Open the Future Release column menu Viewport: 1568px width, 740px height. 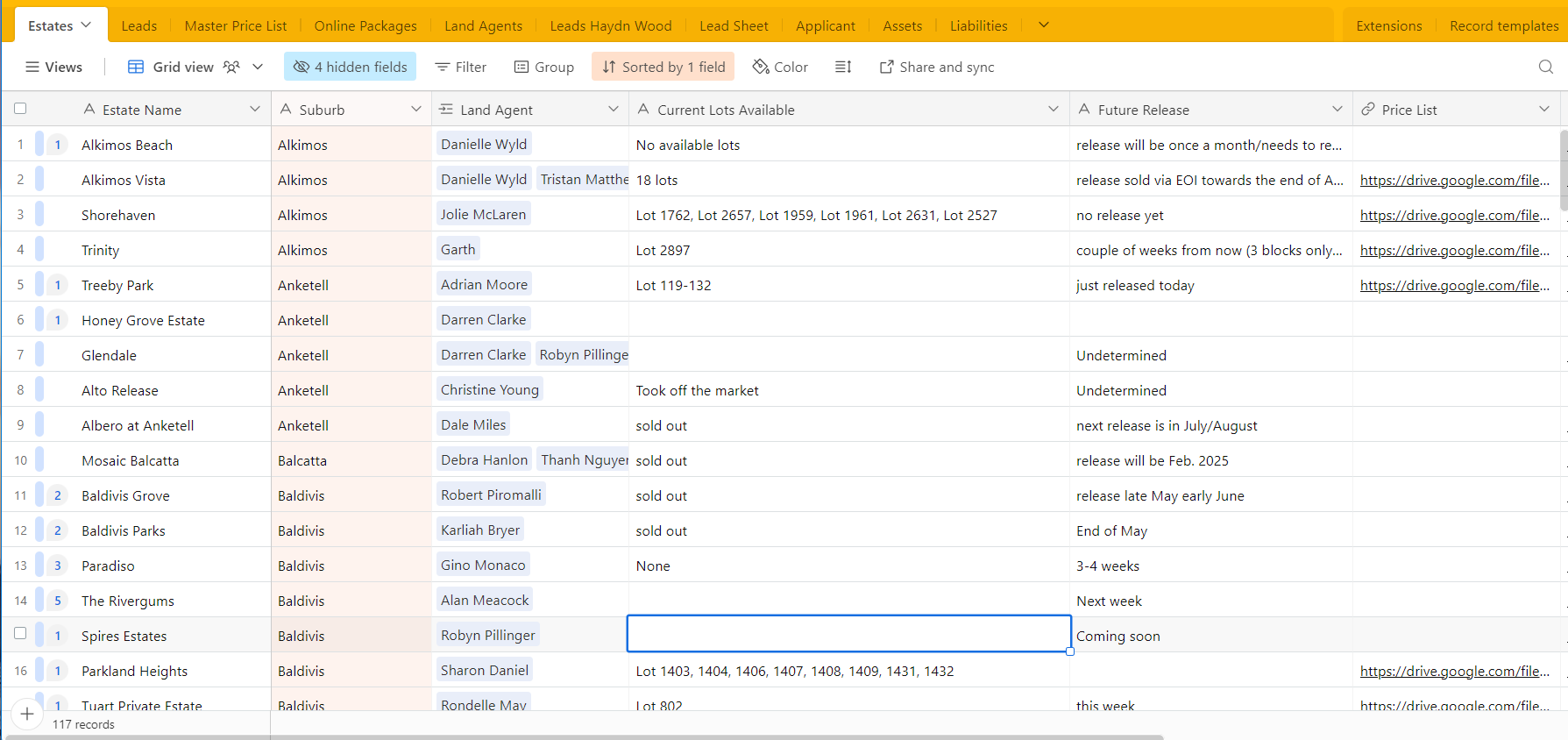click(x=1337, y=110)
